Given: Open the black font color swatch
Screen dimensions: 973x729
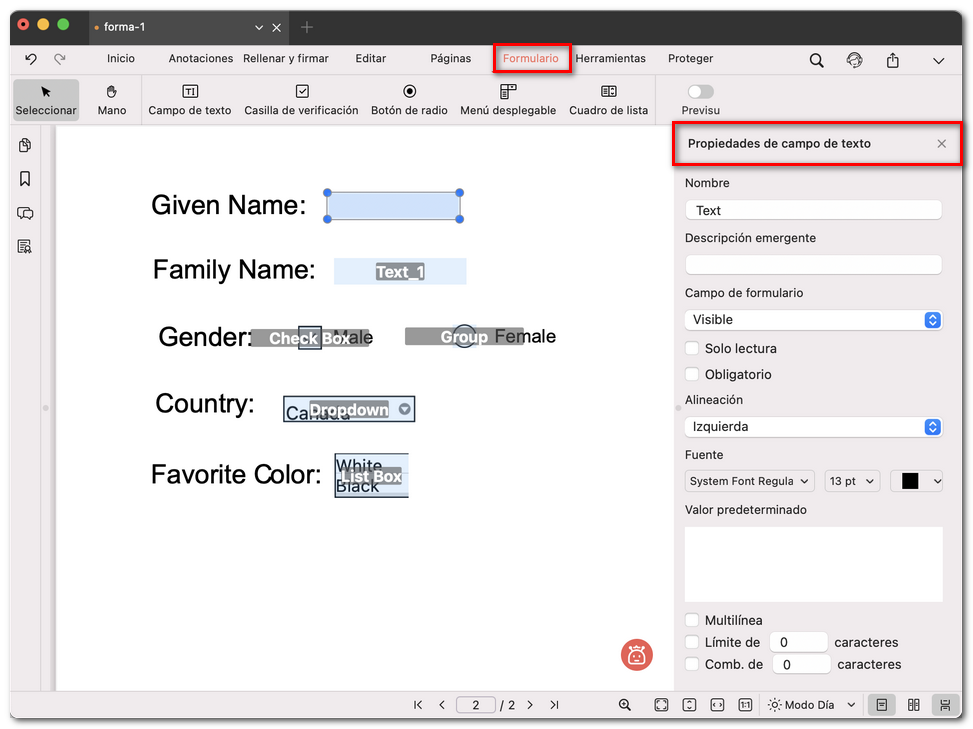Looking at the screenshot, I should coord(916,481).
